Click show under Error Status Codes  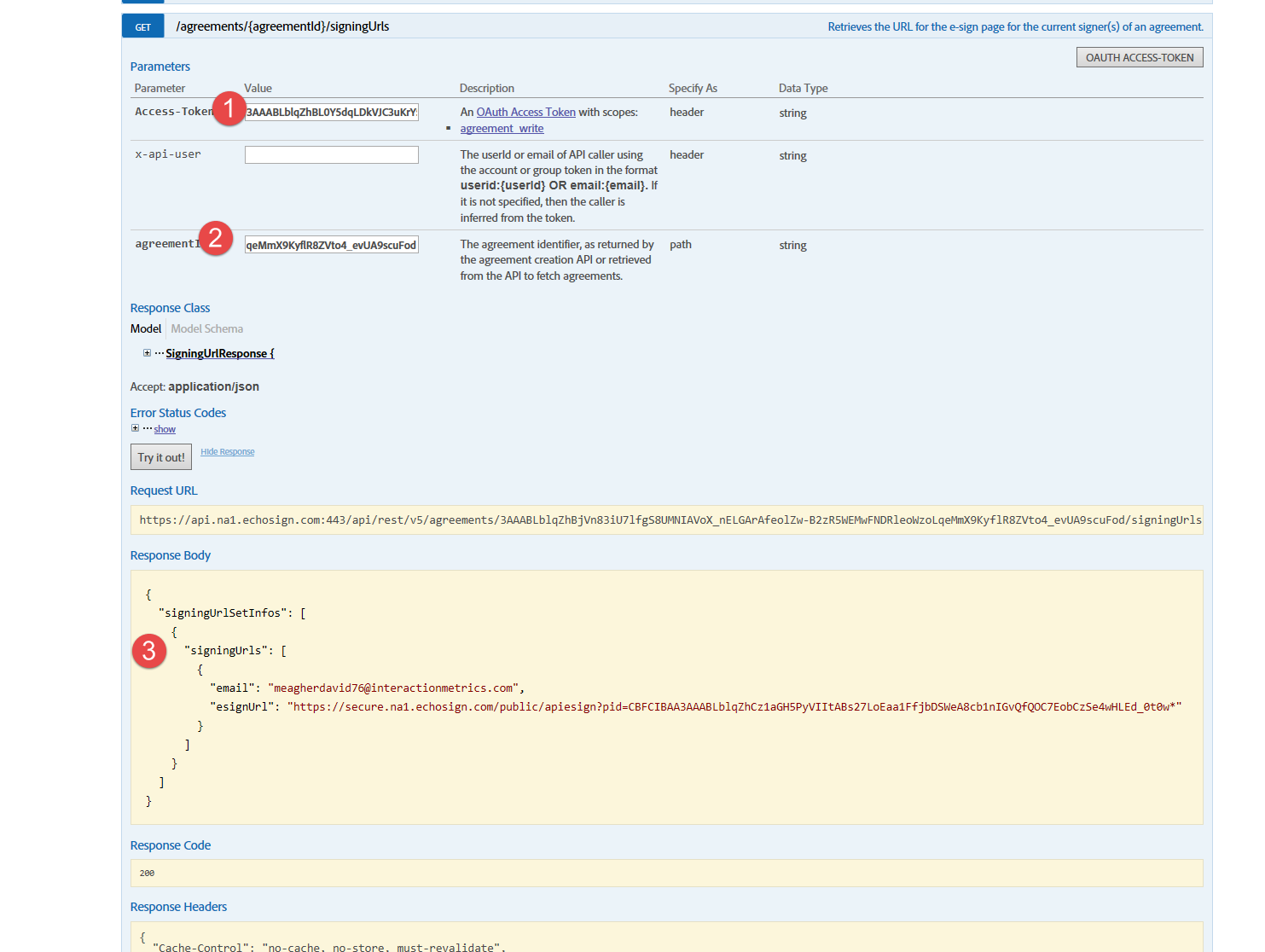(x=165, y=428)
